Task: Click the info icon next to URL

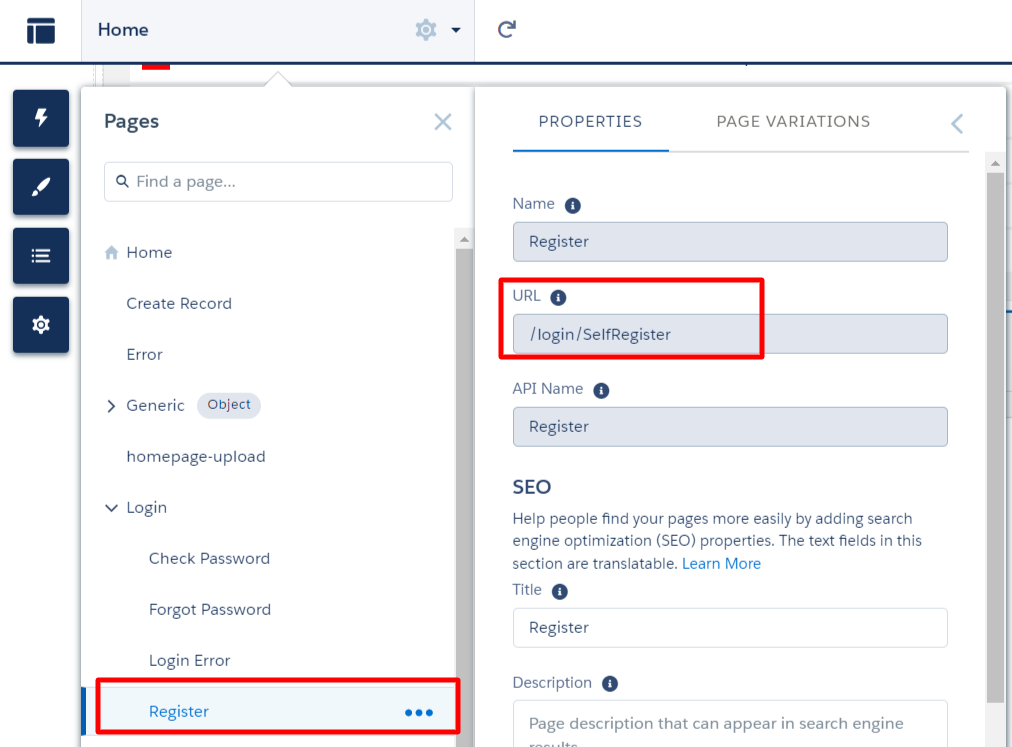Action: [559, 297]
